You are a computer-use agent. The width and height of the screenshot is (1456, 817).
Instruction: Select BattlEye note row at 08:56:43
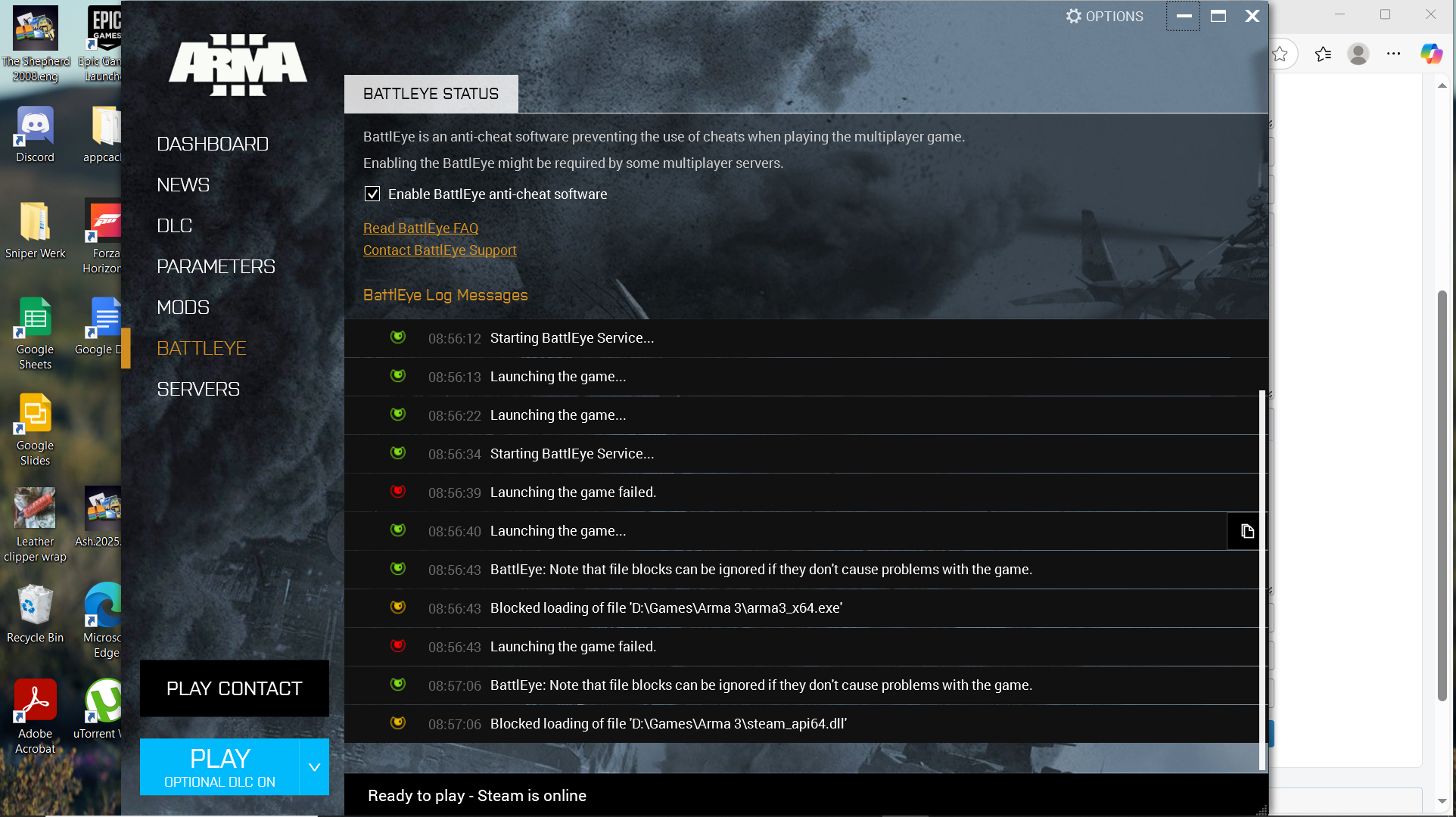tap(802, 570)
